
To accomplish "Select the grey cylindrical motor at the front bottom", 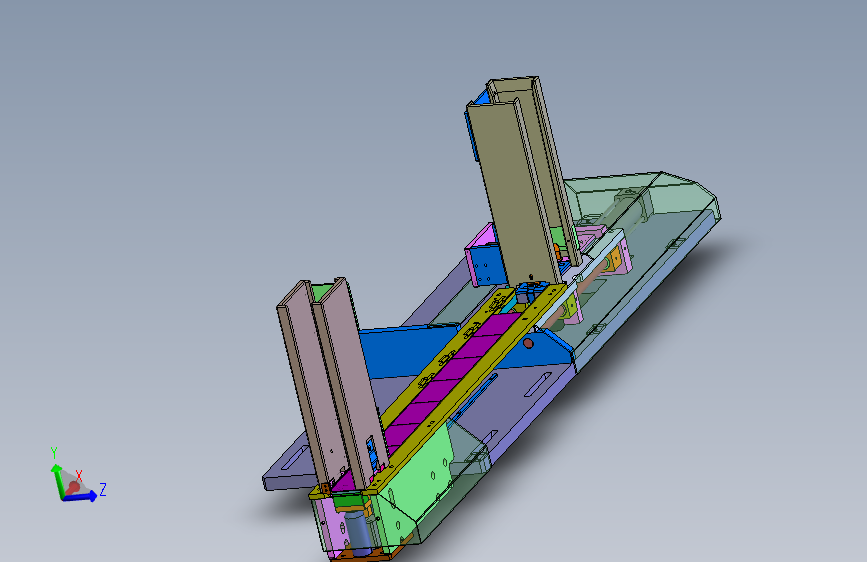I will coord(358,531).
